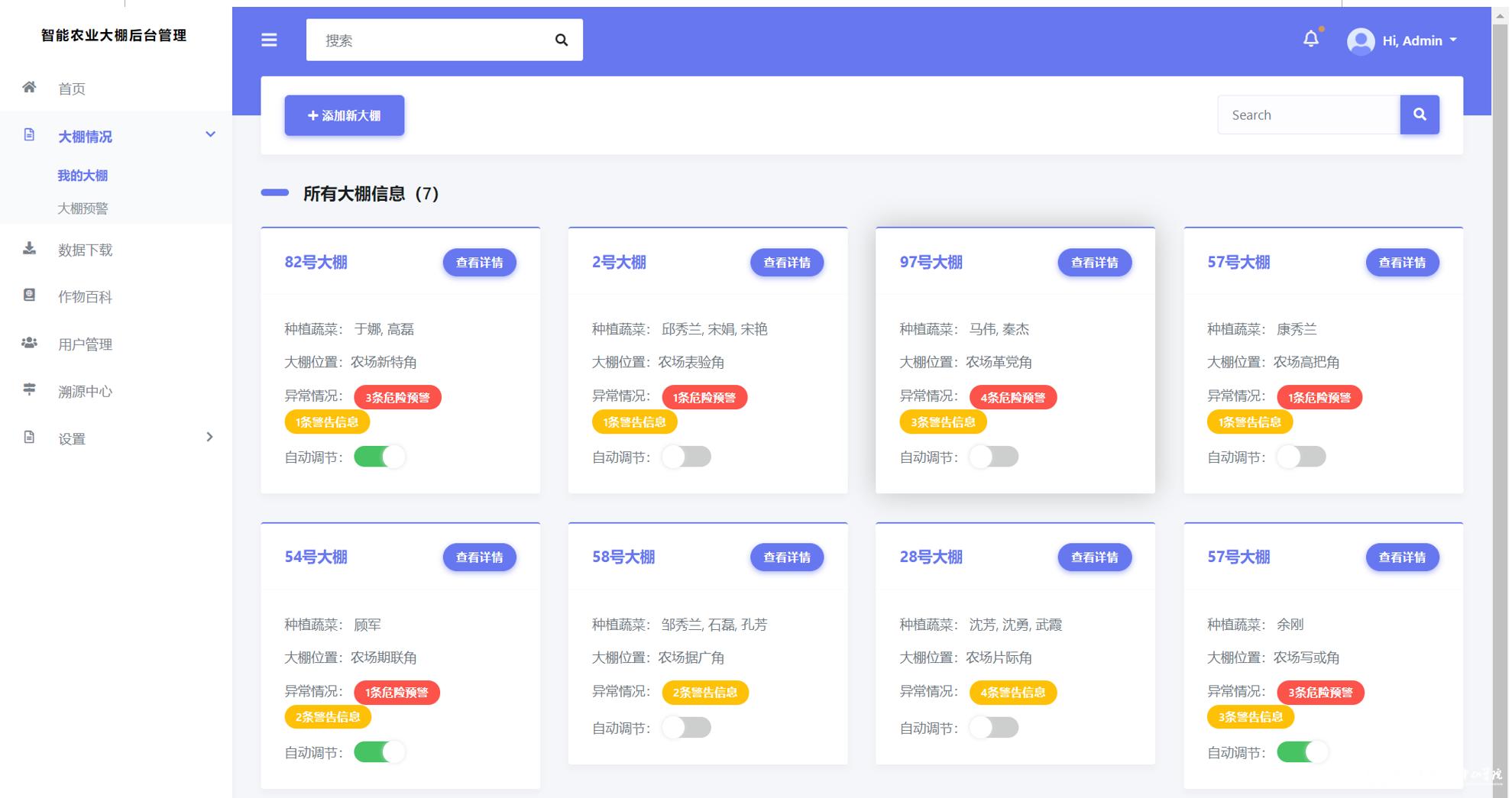1512x798 pixels.
Task: Expand the 设置 sidebar menu arrow
Action: pyautogui.click(x=209, y=437)
